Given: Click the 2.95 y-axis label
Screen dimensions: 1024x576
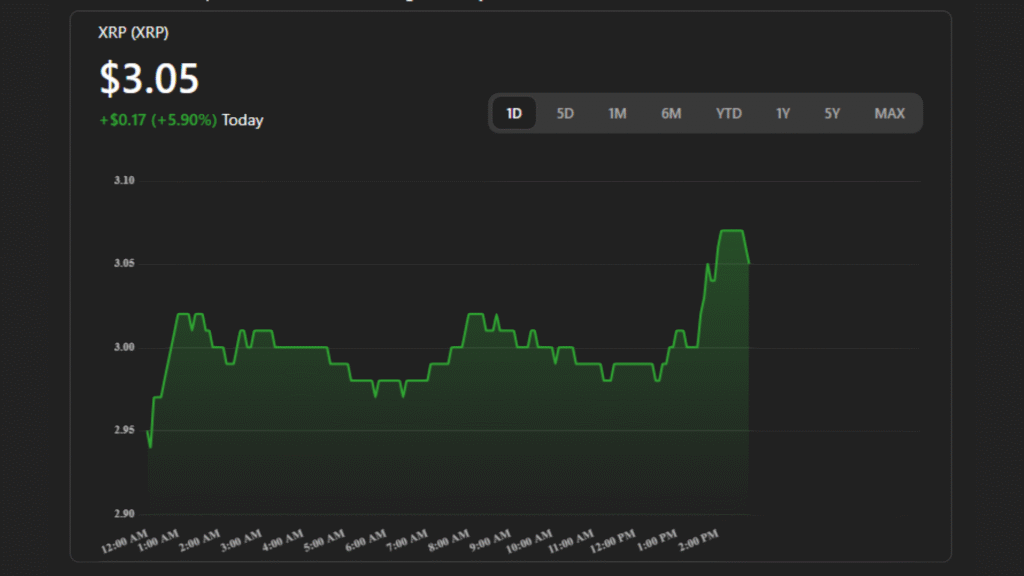Looking at the screenshot, I should click(x=124, y=430).
